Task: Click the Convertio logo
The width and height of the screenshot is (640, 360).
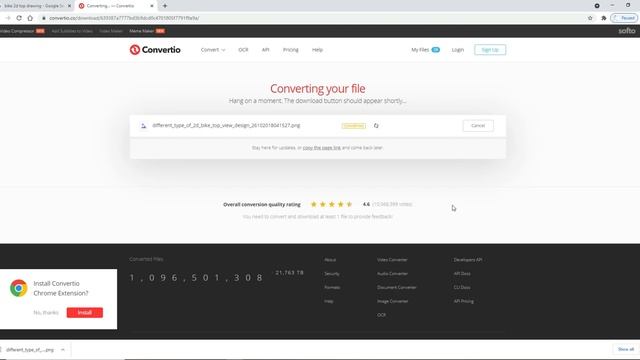Action: [x=155, y=50]
